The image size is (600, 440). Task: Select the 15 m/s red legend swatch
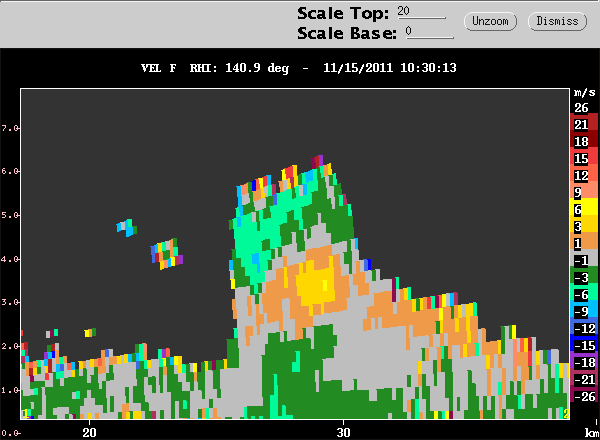(584, 158)
